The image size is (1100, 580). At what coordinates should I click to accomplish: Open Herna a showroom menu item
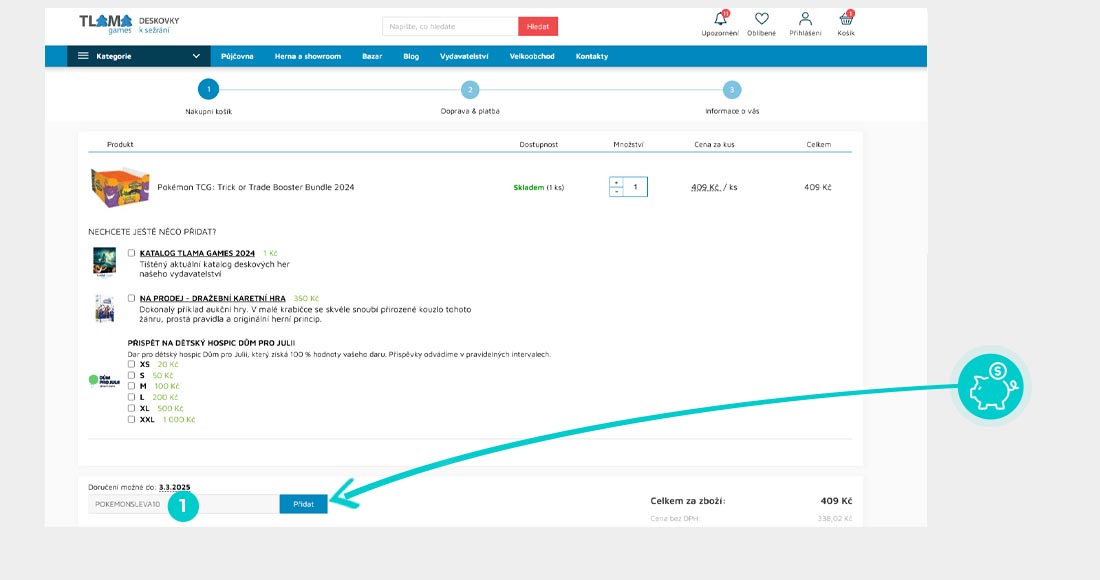(307, 56)
